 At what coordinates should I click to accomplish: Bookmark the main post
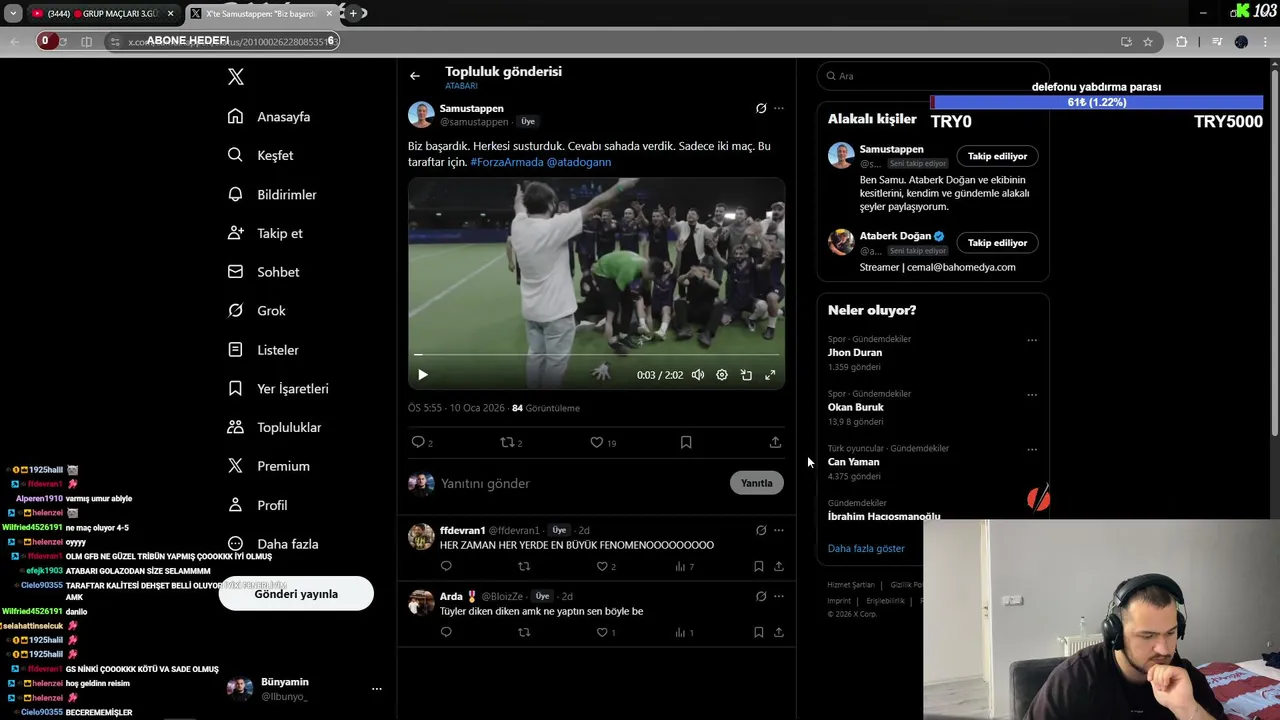pyautogui.click(x=686, y=442)
